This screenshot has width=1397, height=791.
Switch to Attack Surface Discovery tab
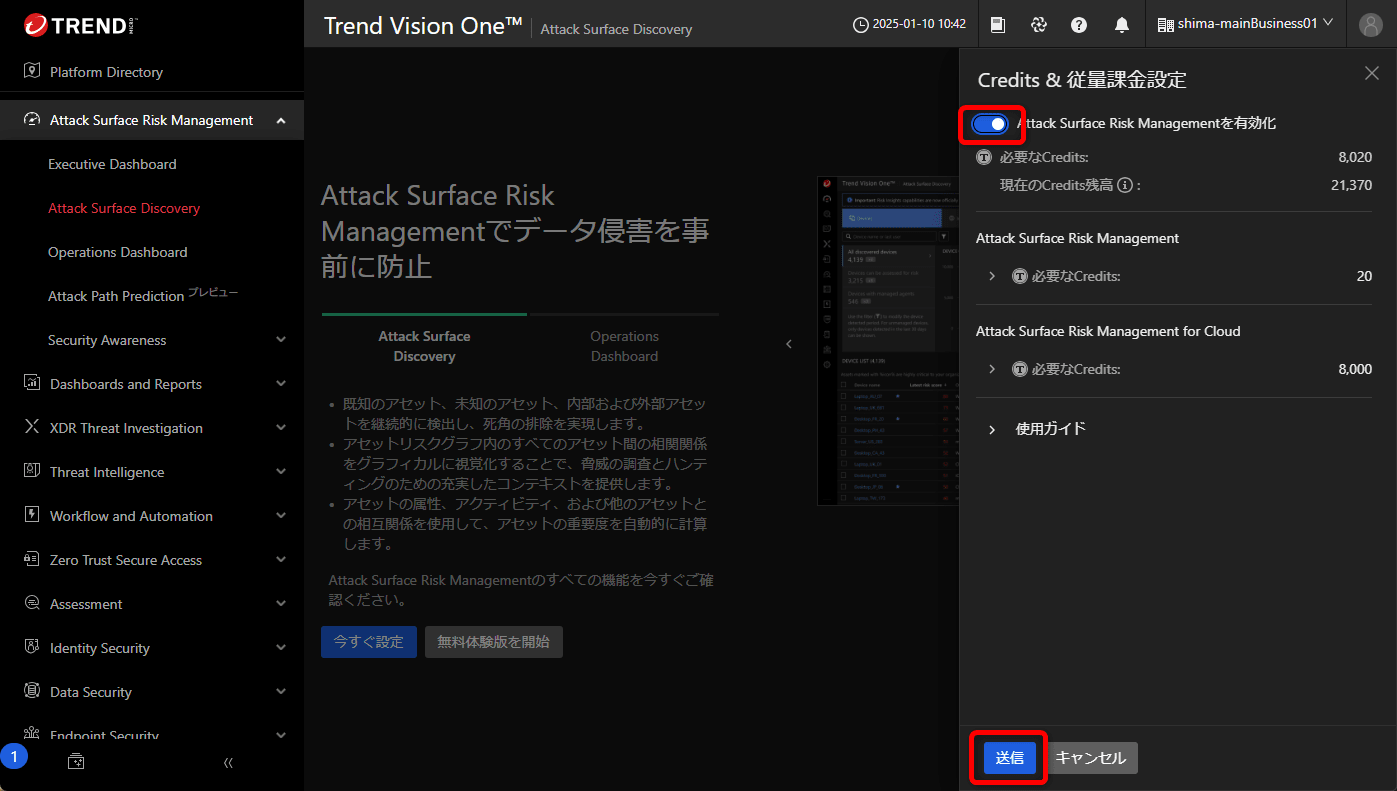coord(424,346)
